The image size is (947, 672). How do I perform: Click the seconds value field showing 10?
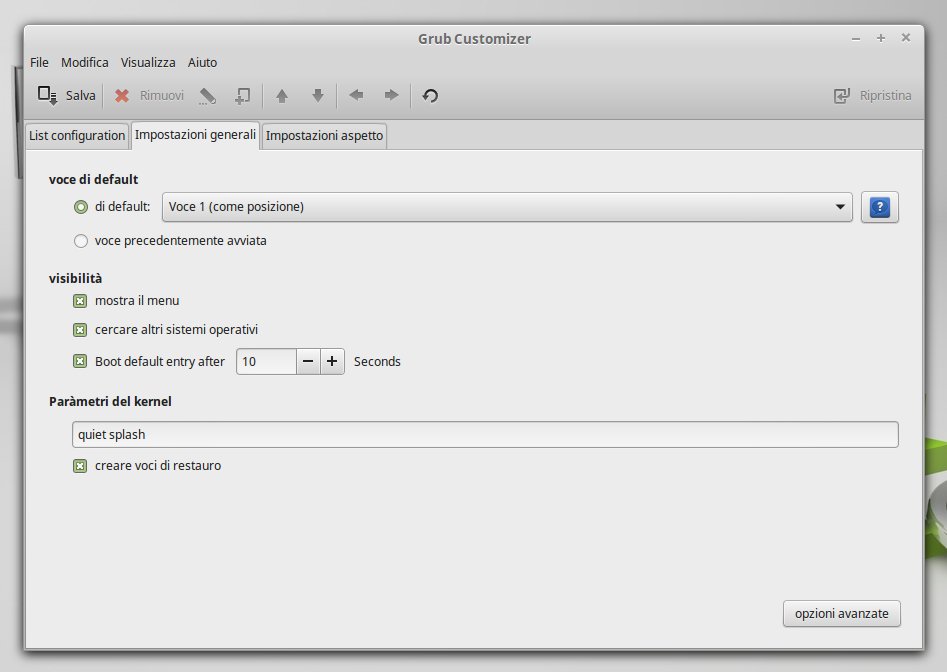266,361
